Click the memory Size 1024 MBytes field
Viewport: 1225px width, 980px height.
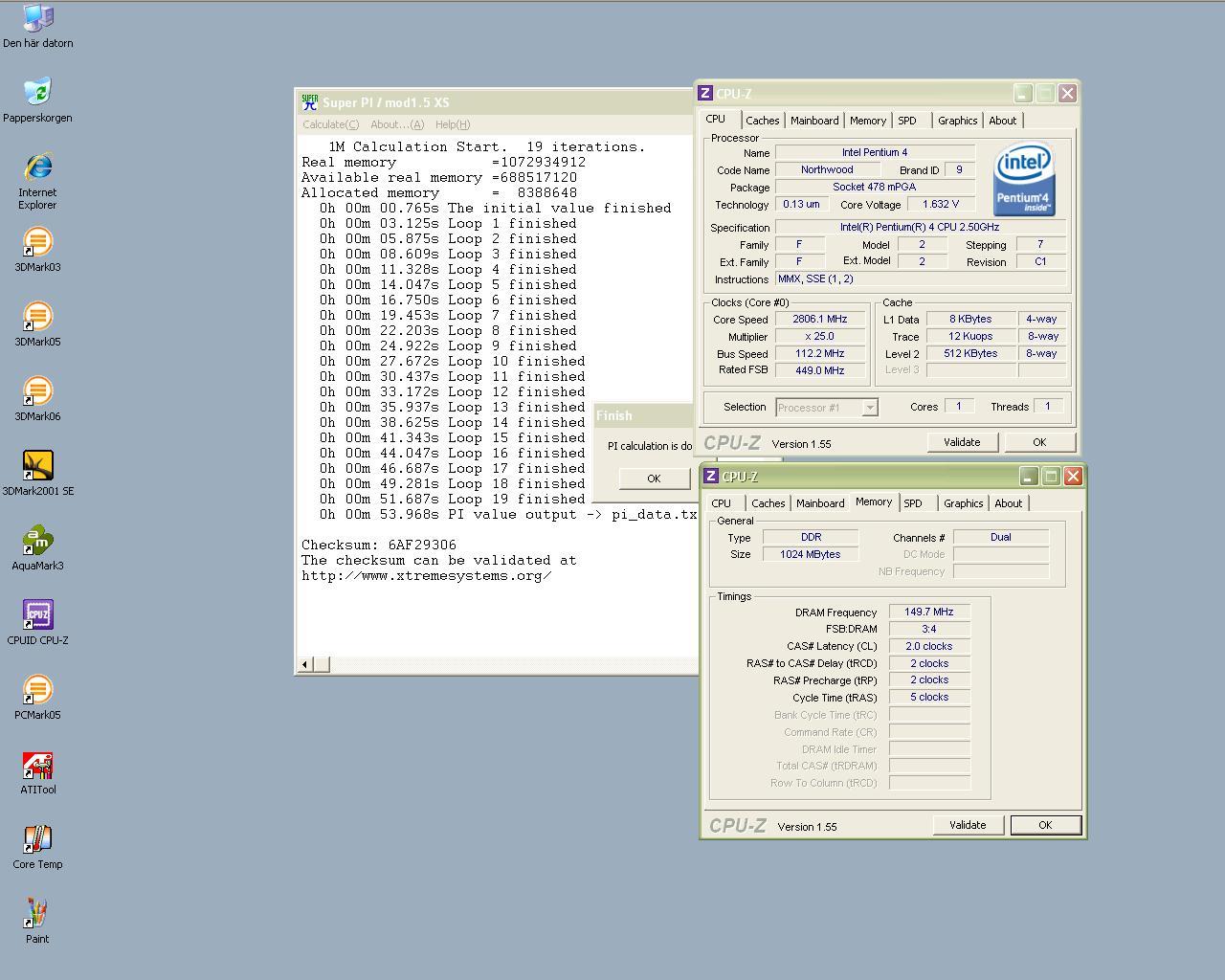pos(811,554)
